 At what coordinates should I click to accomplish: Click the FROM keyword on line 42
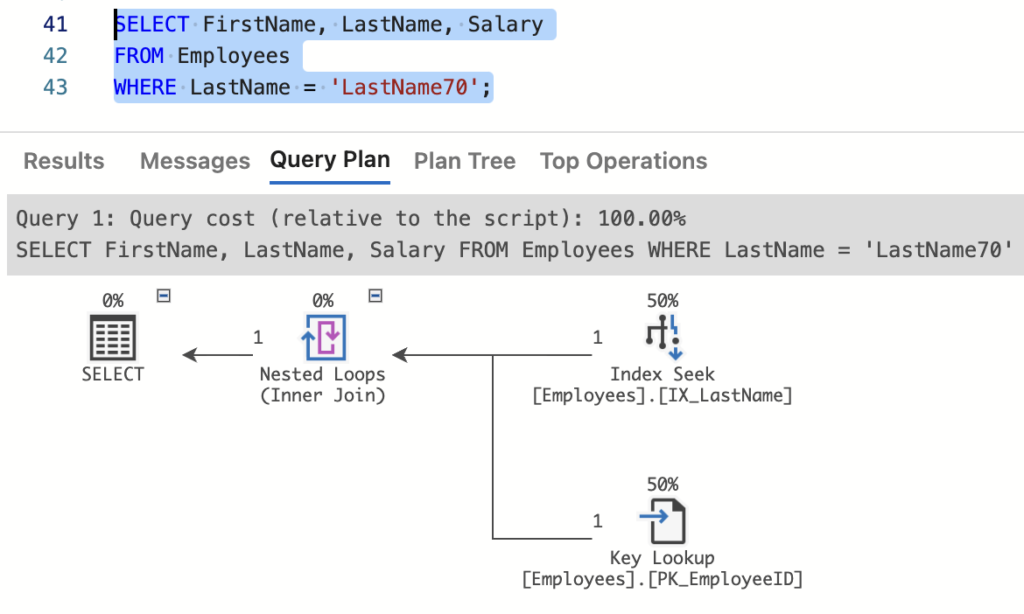pos(138,56)
